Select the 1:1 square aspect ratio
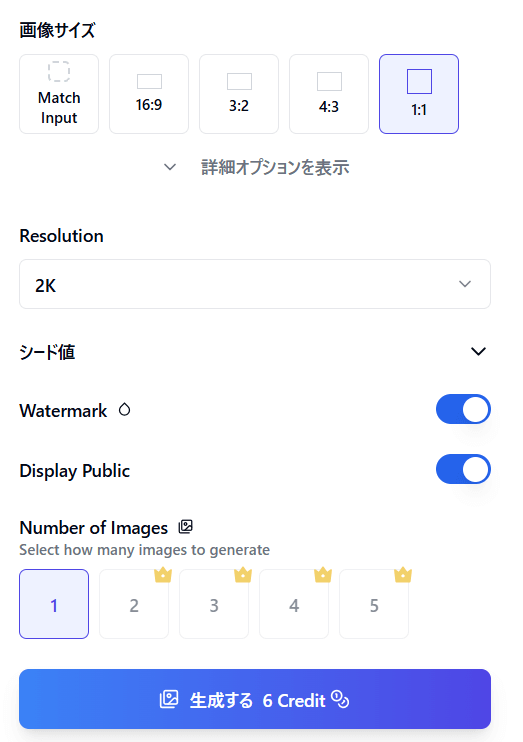523x742 pixels. [418, 94]
